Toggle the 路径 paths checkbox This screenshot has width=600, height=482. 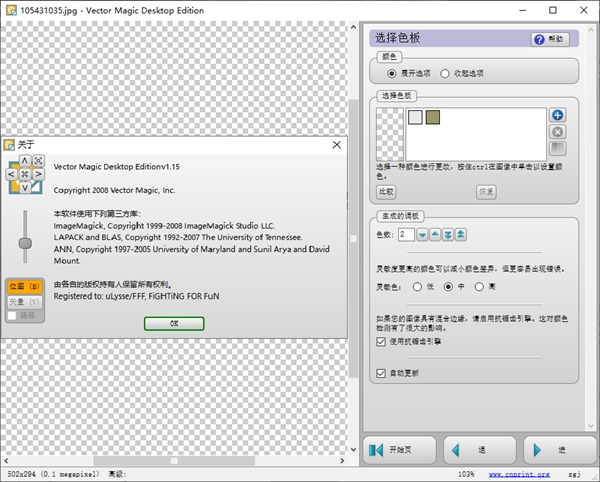(x=12, y=315)
